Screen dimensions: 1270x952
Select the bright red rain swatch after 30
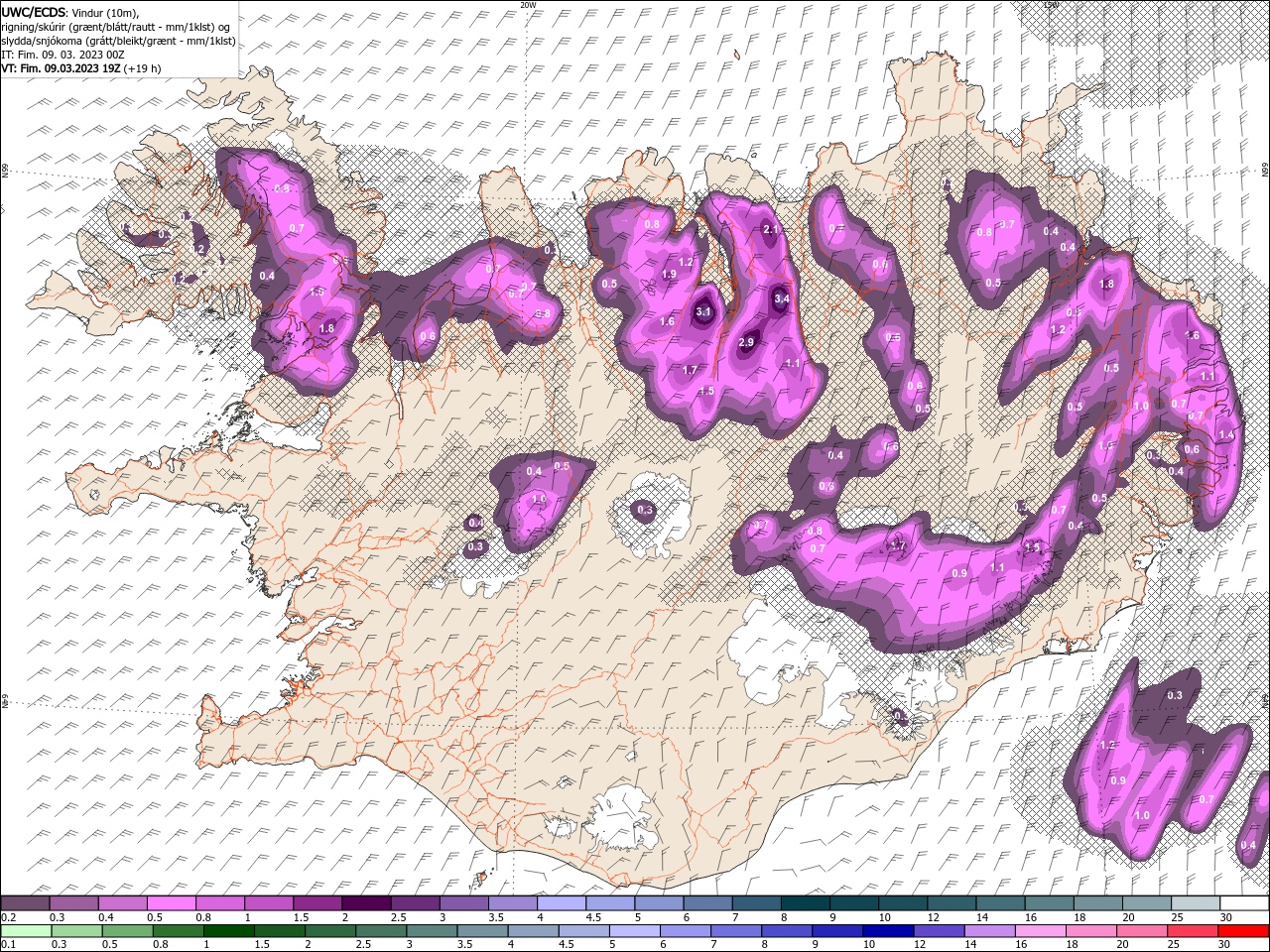pyautogui.click(x=1242, y=931)
